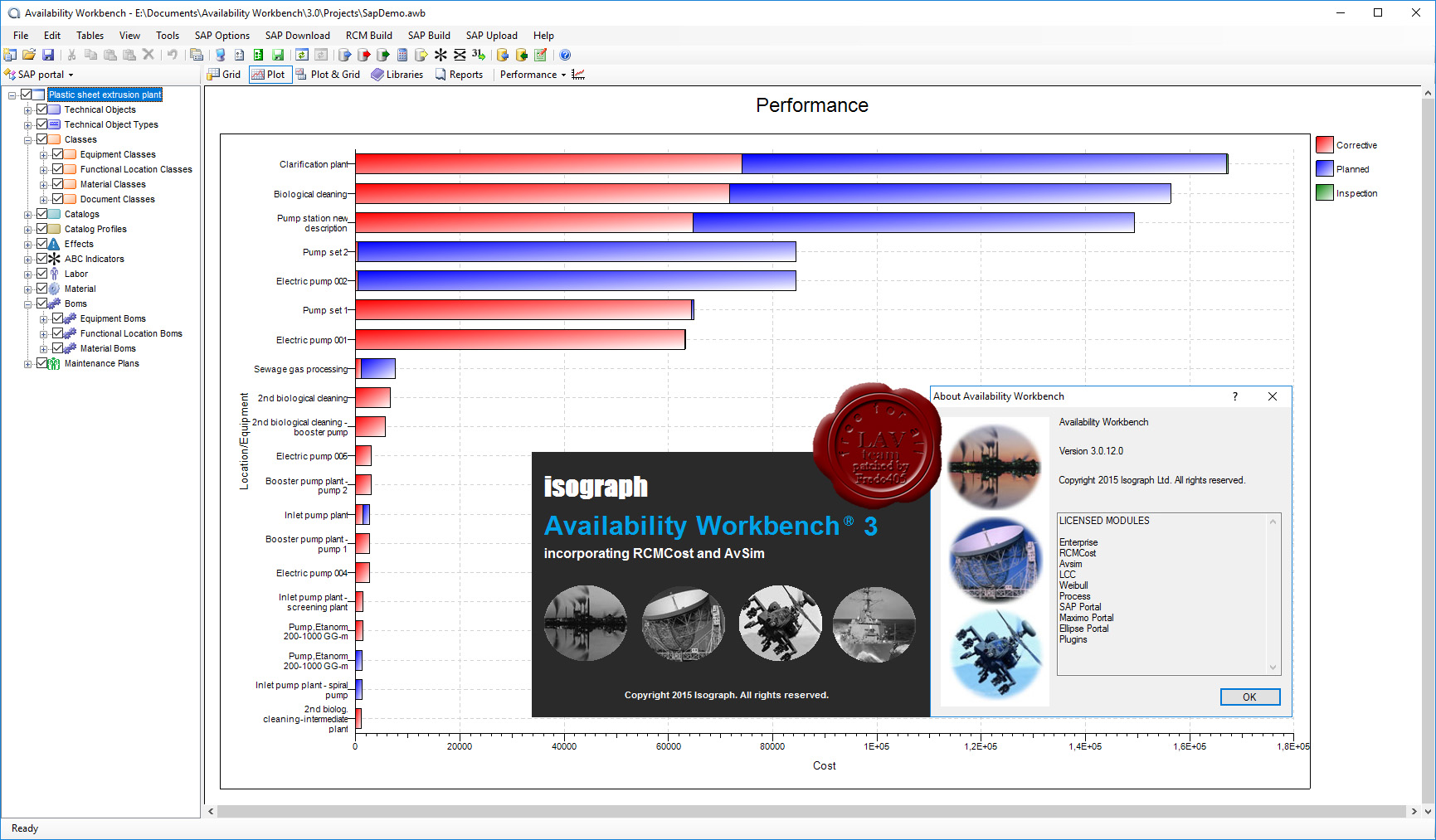
Task: Click the green floppy disk icon
Action: 278,55
